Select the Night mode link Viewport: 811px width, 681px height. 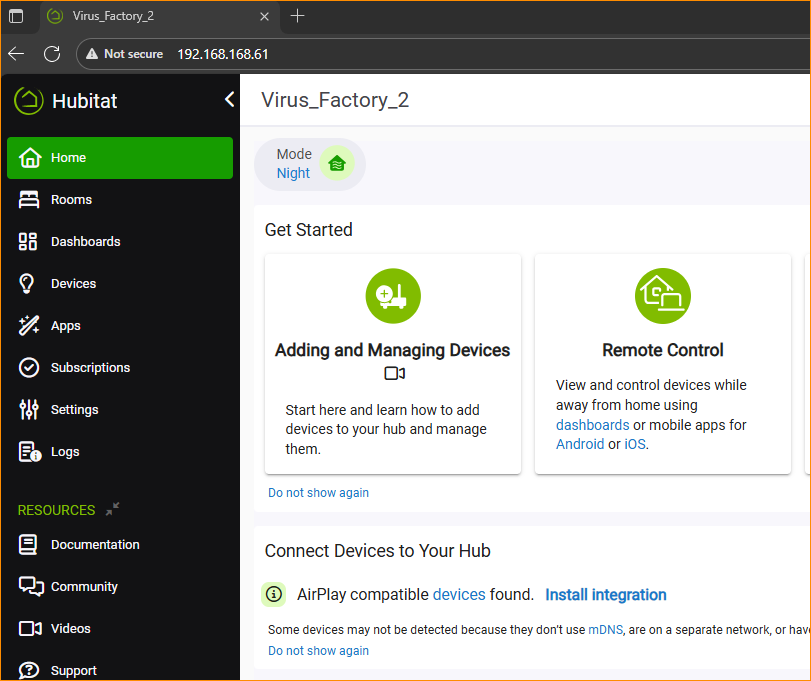[293, 173]
